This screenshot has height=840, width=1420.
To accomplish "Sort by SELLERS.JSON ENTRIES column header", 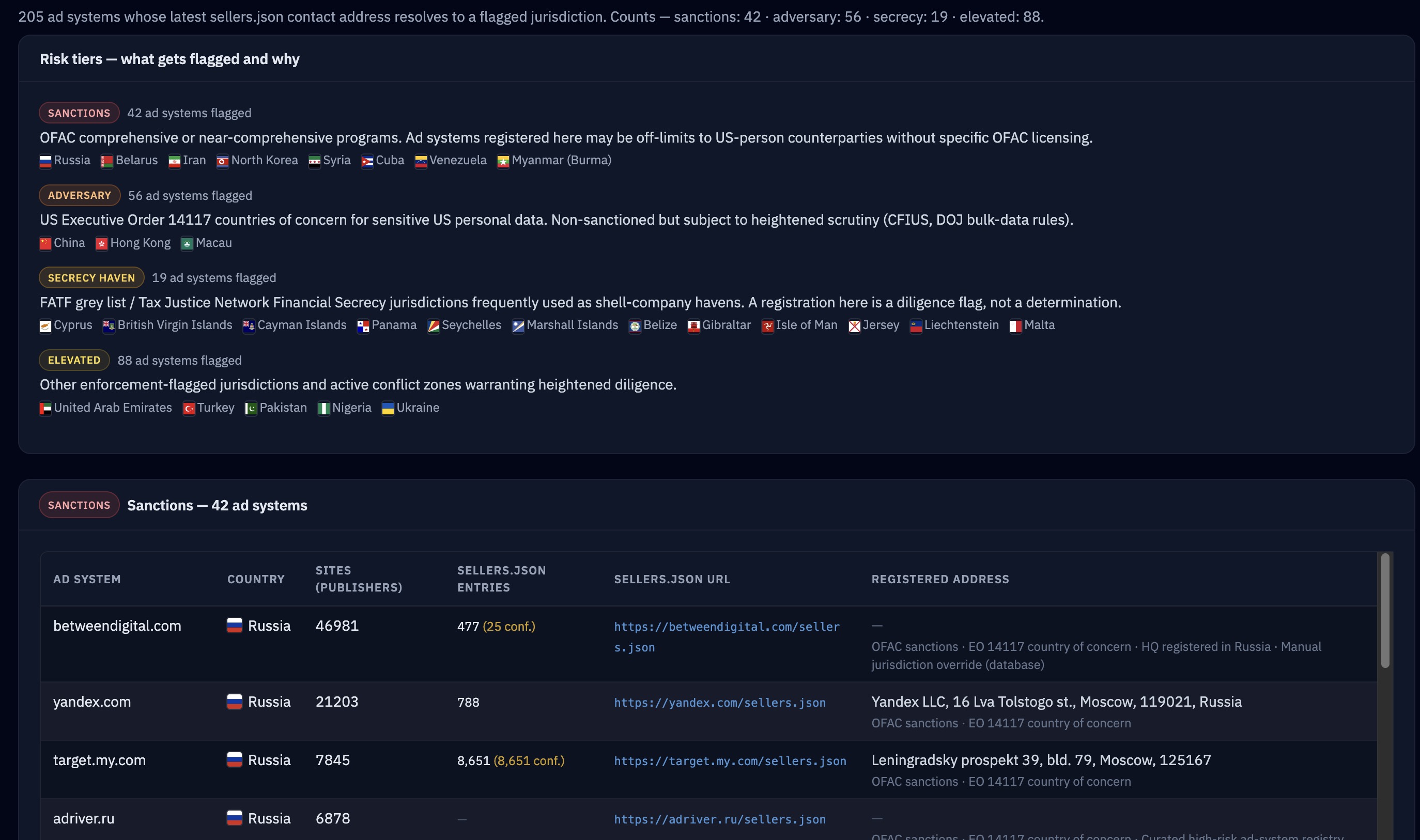I will click(x=502, y=579).
